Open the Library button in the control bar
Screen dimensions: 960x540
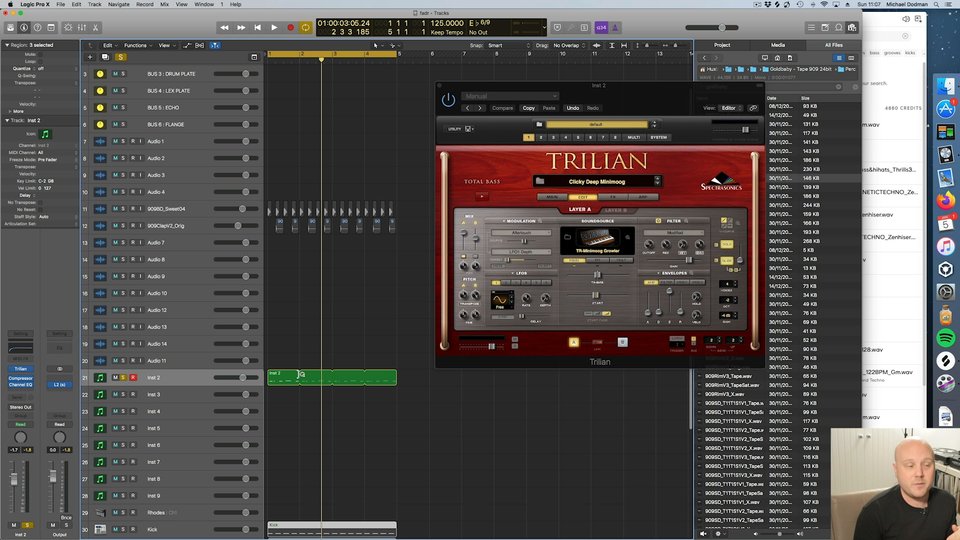pos(10,28)
